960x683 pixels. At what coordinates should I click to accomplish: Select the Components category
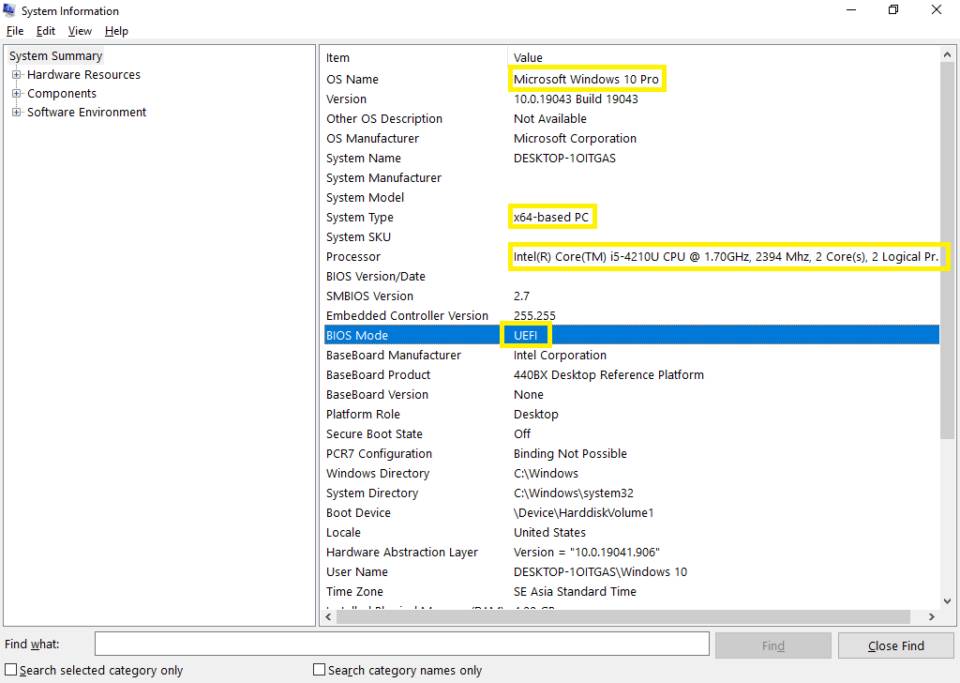click(x=62, y=94)
